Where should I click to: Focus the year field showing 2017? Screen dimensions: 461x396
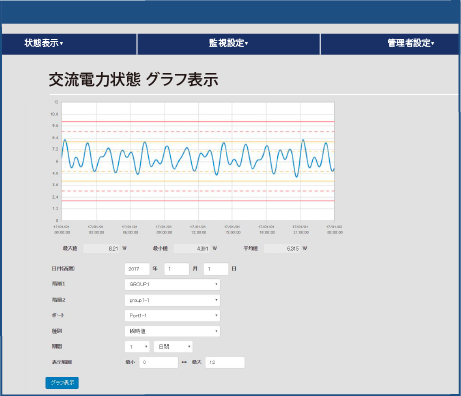pyautogui.click(x=137, y=269)
